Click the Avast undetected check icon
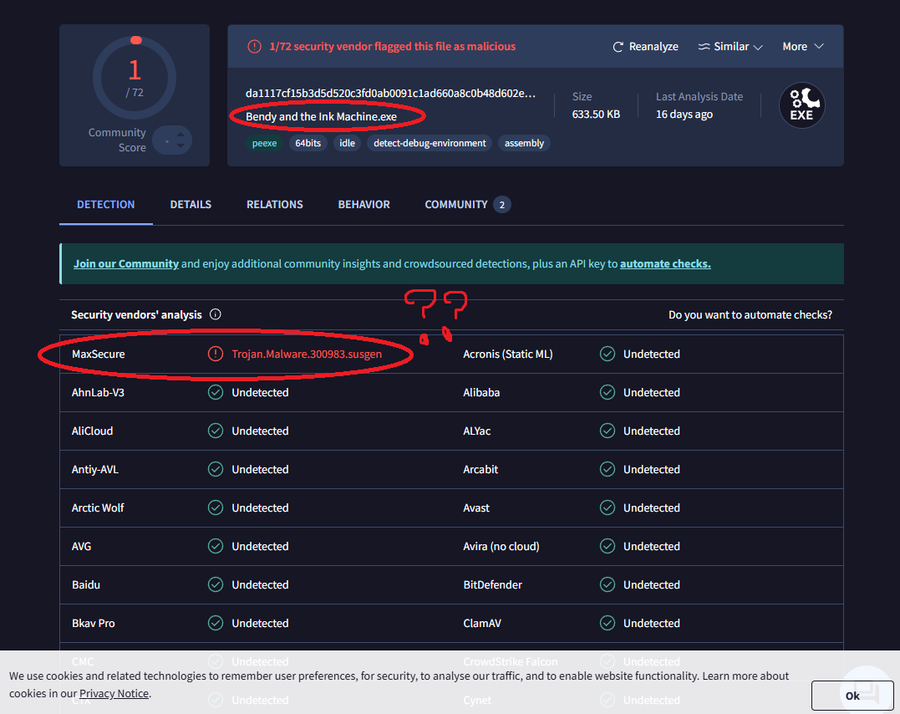900x714 pixels. click(x=607, y=508)
